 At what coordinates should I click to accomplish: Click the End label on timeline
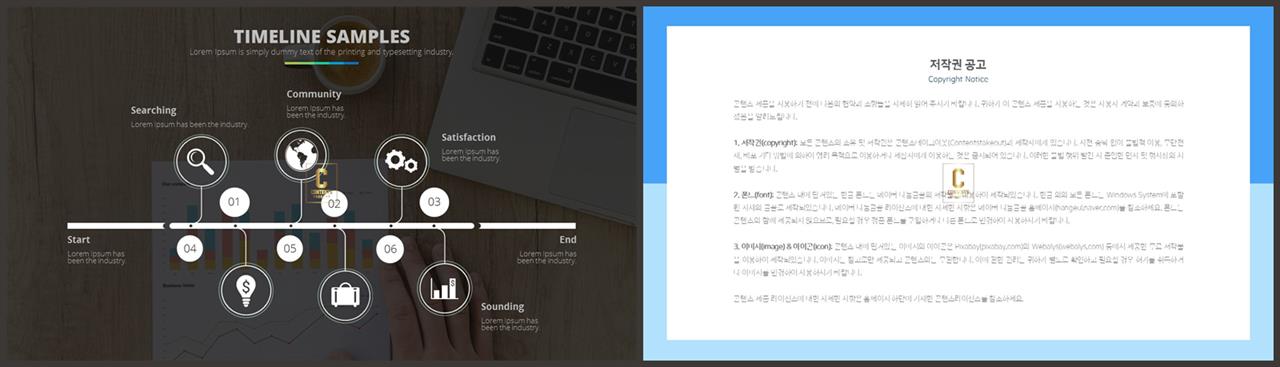(568, 240)
